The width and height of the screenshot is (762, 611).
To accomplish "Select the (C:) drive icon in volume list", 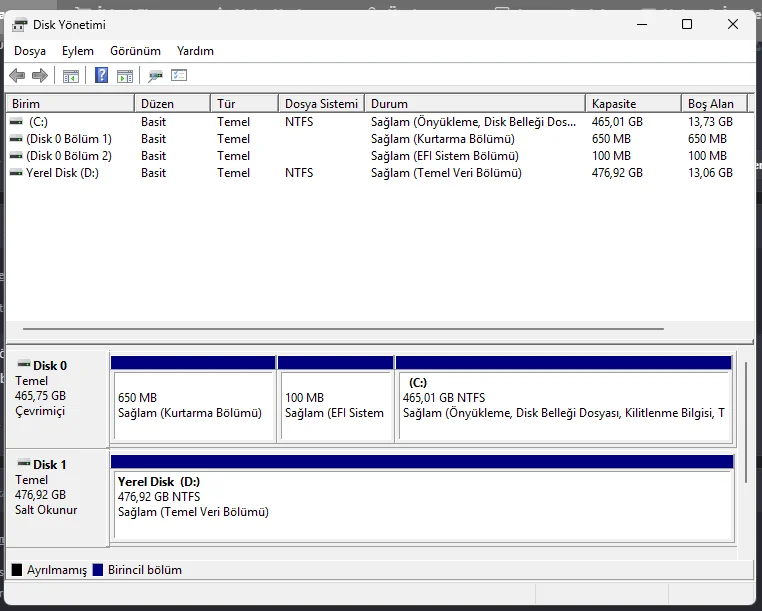I will tap(16, 122).
